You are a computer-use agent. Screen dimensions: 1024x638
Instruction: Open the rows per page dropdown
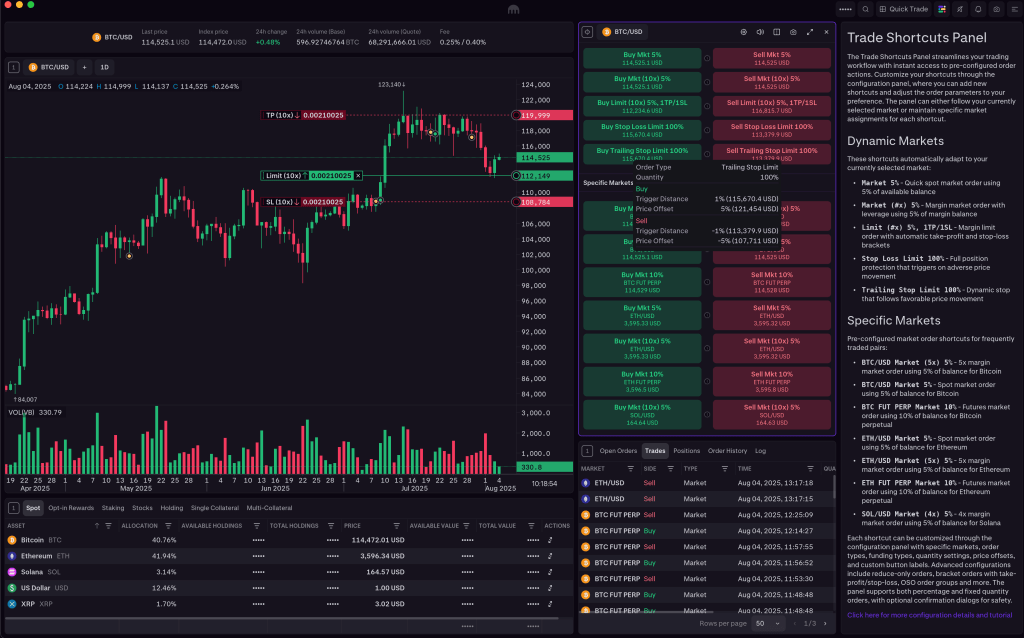point(767,623)
